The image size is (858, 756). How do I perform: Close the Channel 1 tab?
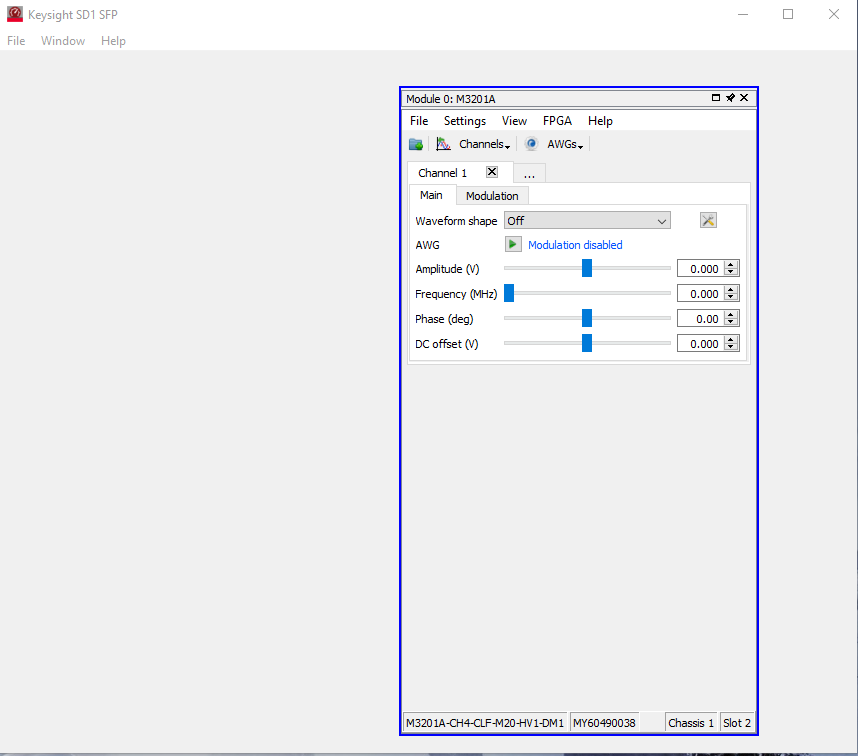(492, 172)
